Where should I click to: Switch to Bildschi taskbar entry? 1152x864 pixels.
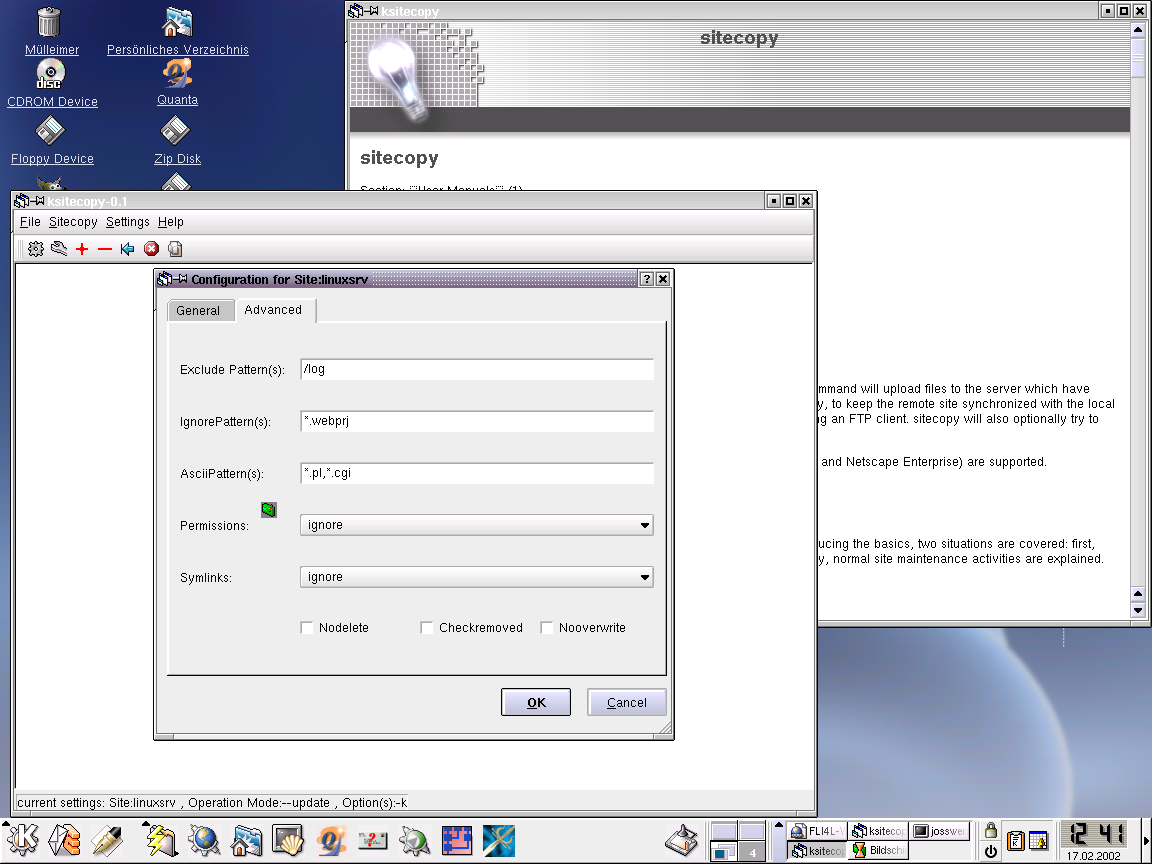(x=879, y=850)
